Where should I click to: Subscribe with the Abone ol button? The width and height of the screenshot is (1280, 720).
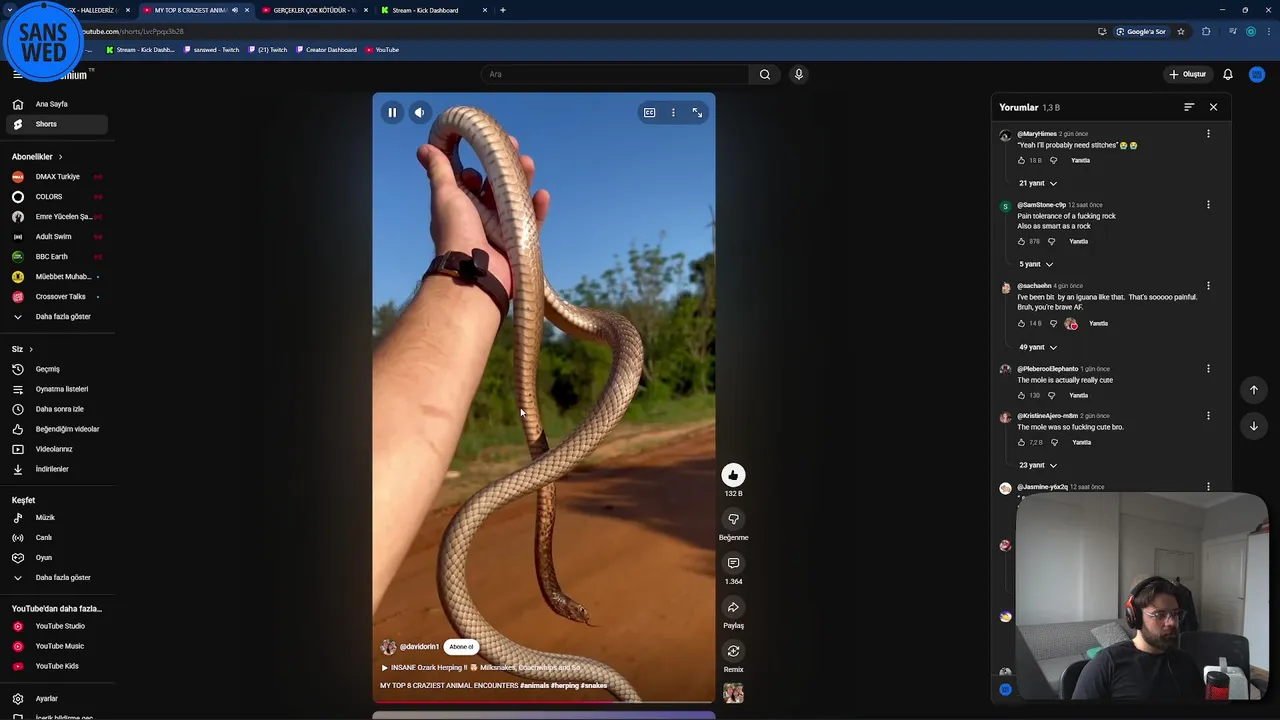click(x=461, y=647)
